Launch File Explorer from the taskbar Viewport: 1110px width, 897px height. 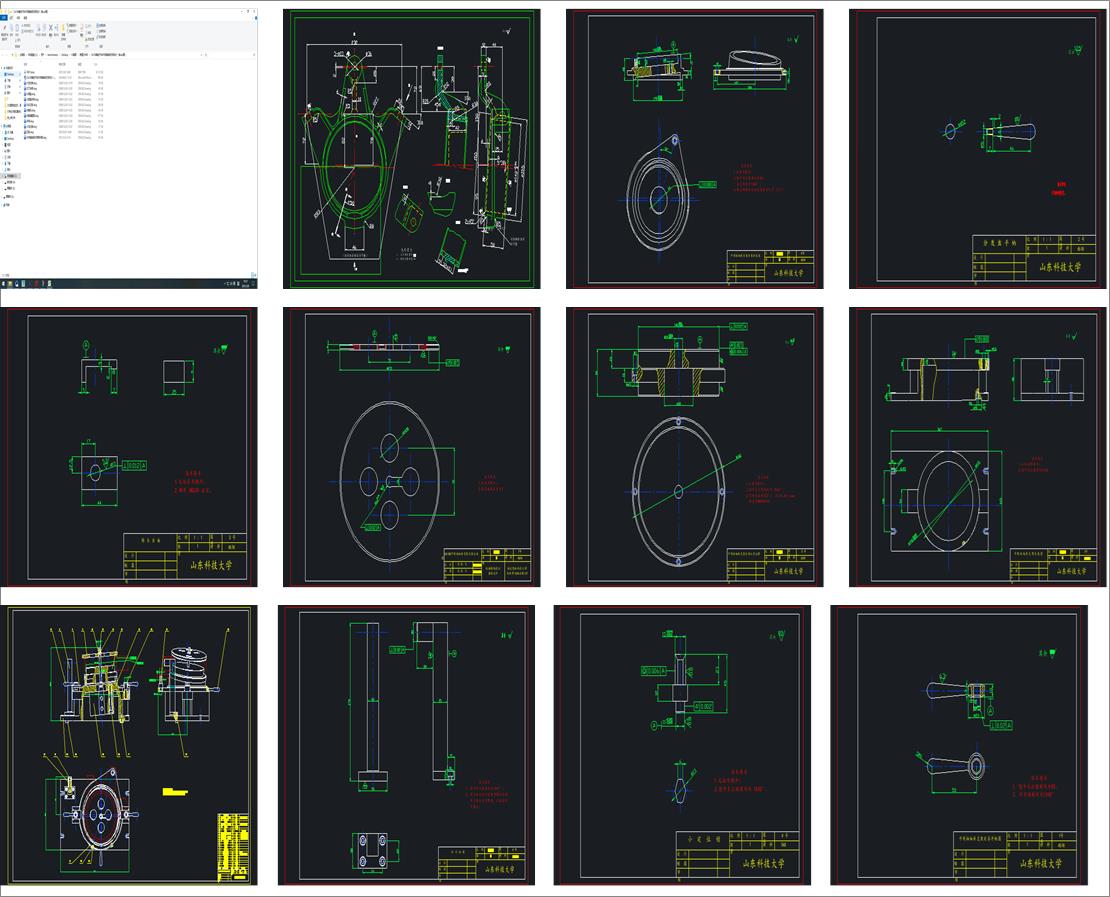pyautogui.click(x=10, y=284)
